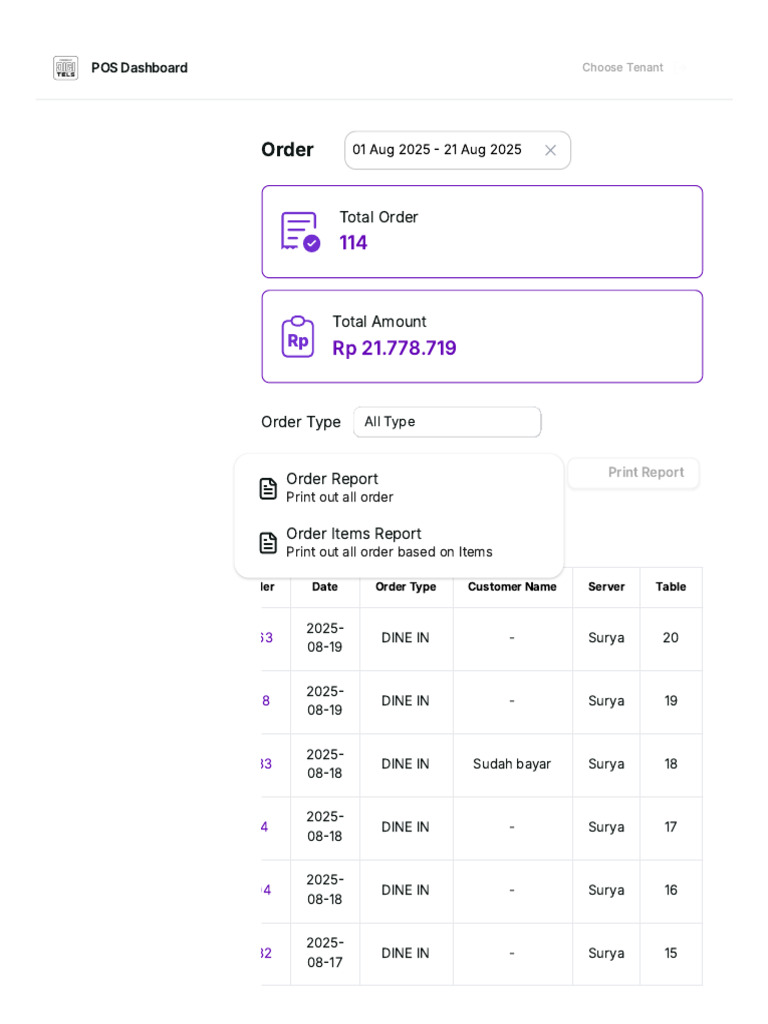The height and width of the screenshot is (1024, 768).
Task: Expand the Order Type 'All Type' dropdown
Action: (447, 422)
